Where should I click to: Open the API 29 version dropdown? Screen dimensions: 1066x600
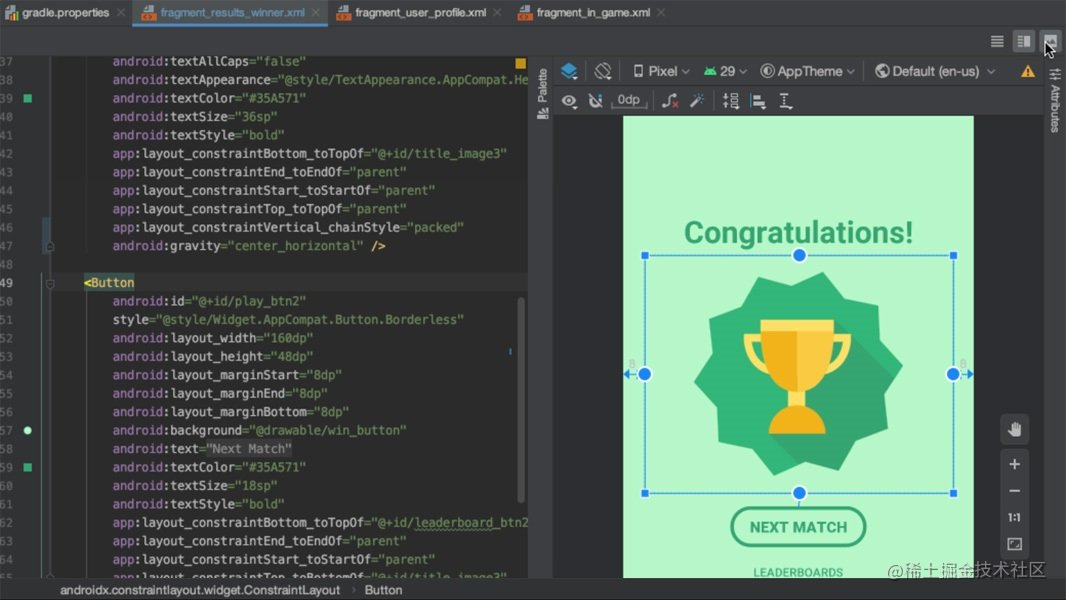click(725, 71)
